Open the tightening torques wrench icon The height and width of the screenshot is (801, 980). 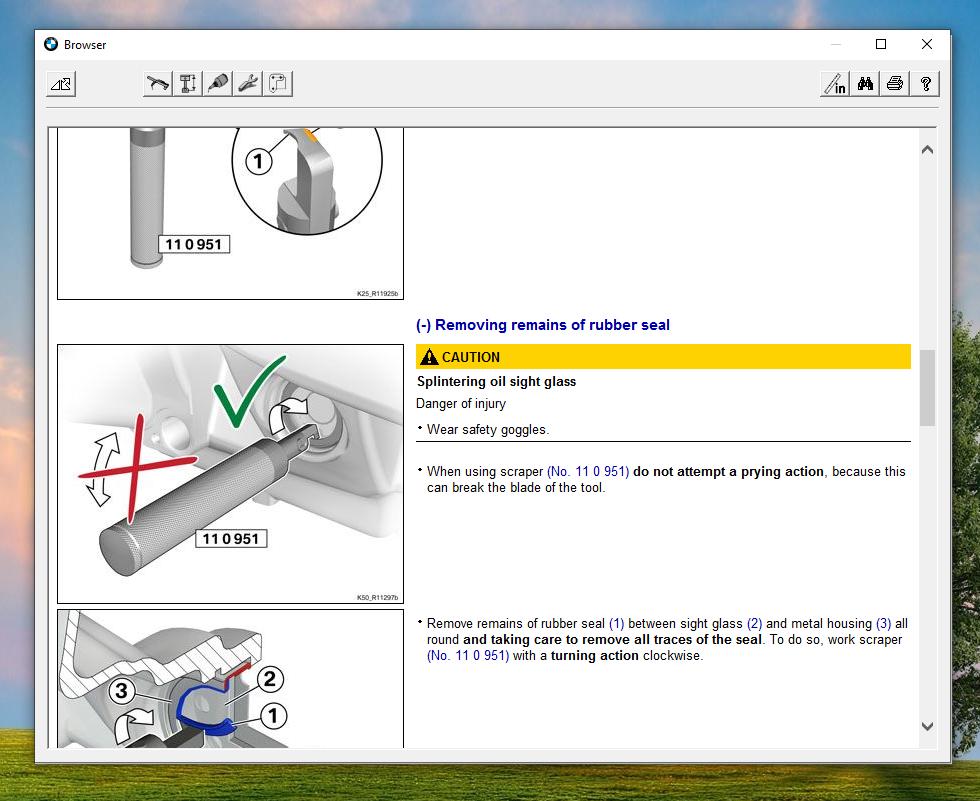(158, 84)
